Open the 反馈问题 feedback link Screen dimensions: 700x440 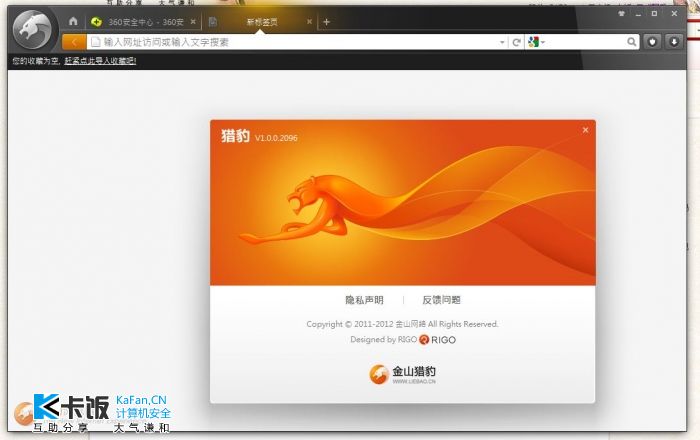point(441,300)
